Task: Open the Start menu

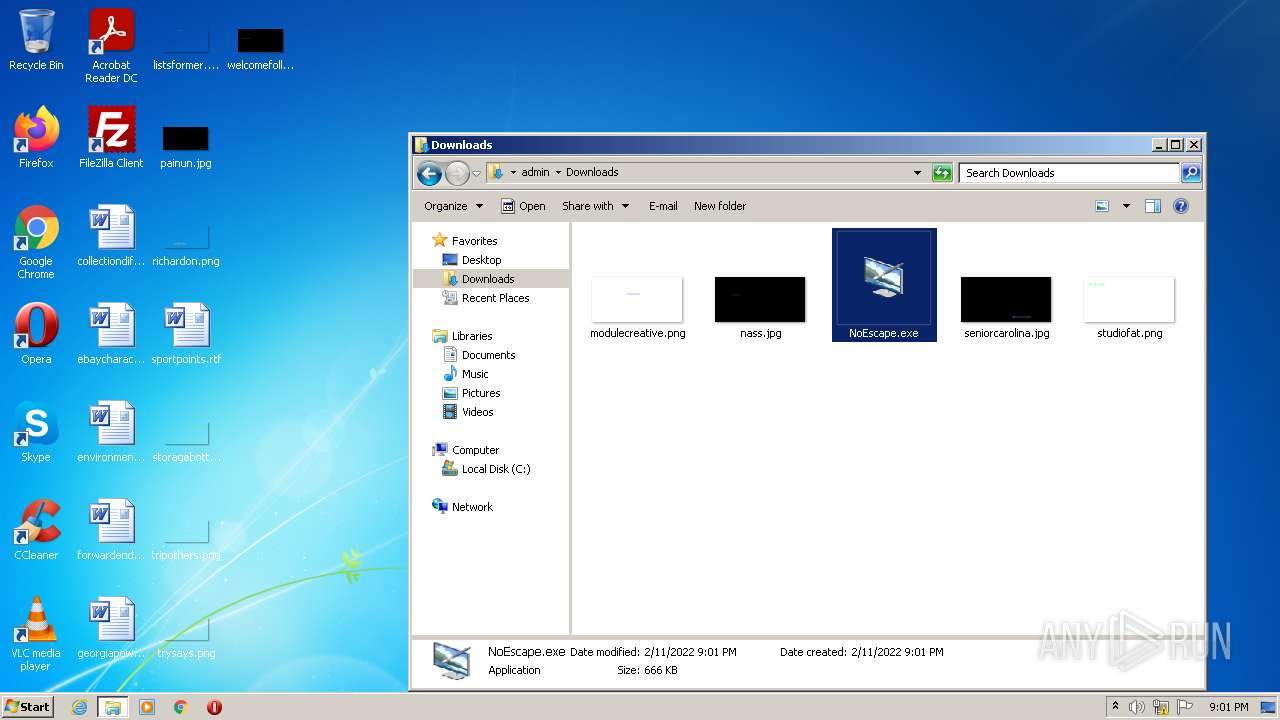Action: coord(28,707)
